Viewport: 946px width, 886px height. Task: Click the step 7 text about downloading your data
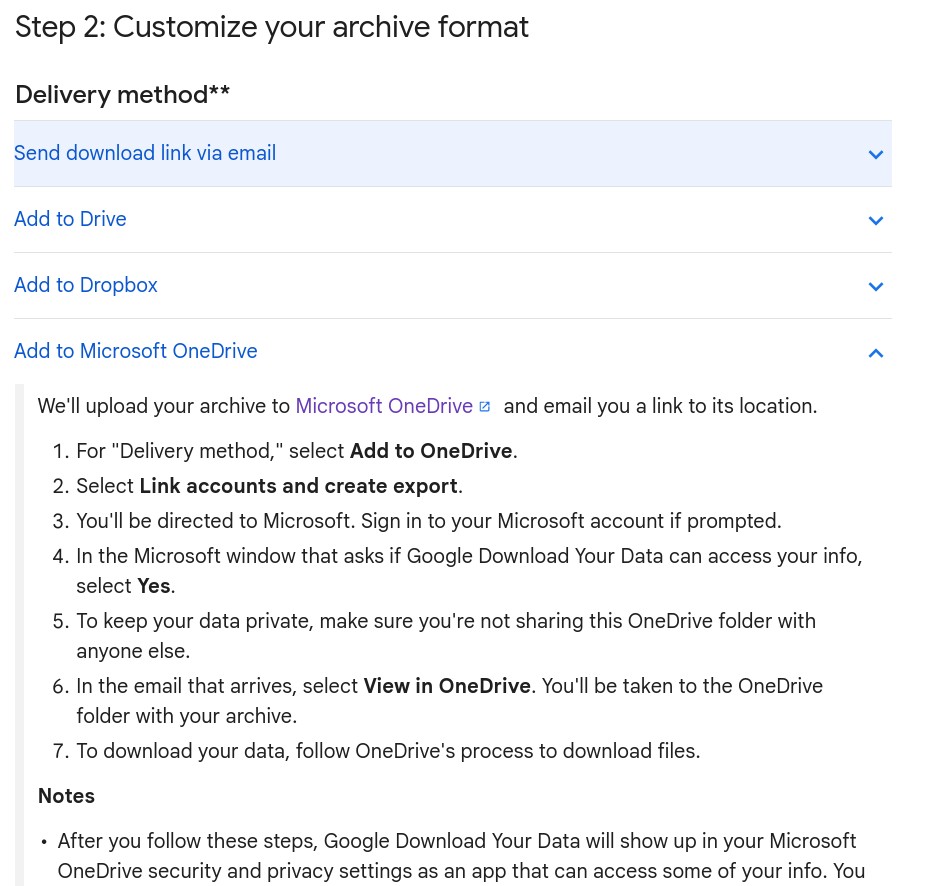[389, 752]
